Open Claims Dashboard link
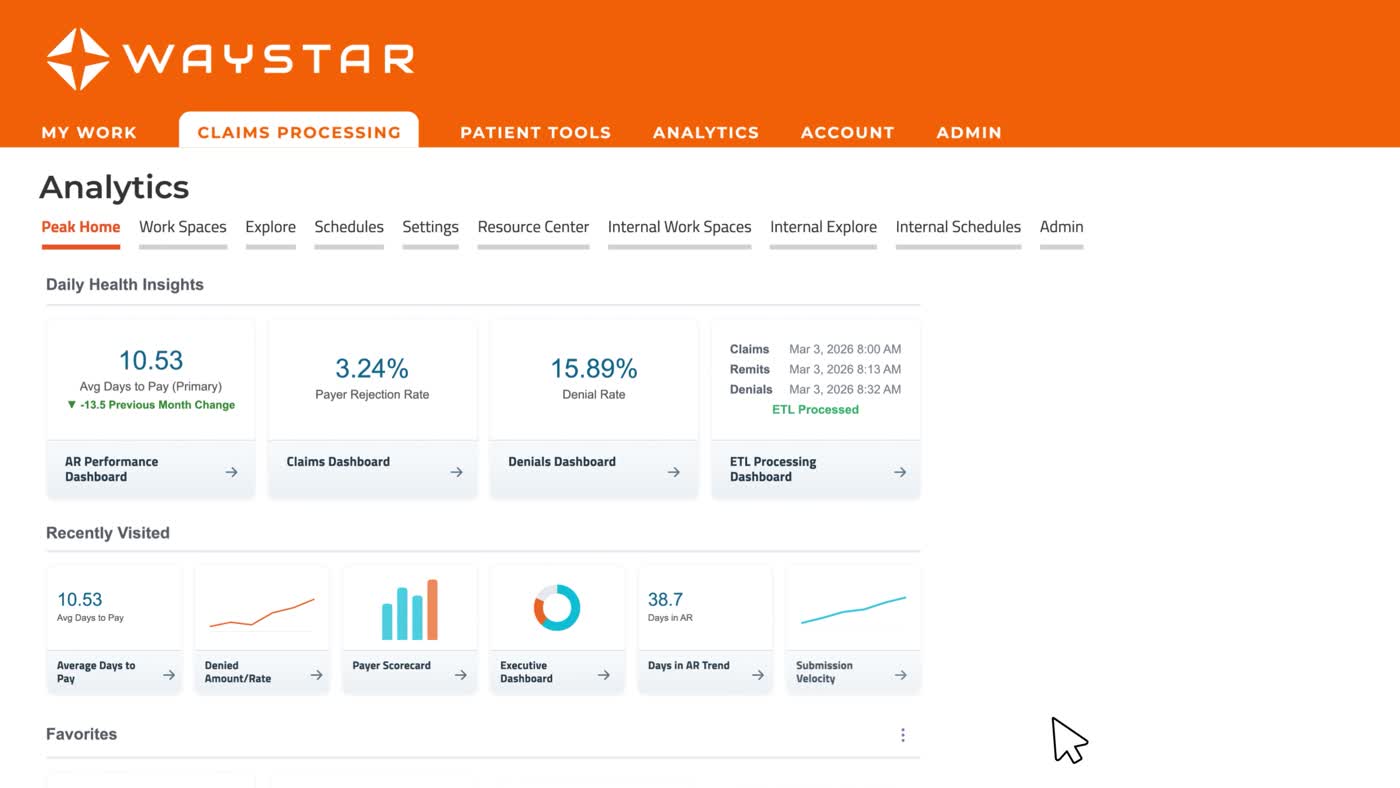The width and height of the screenshot is (1400, 788). [x=338, y=462]
